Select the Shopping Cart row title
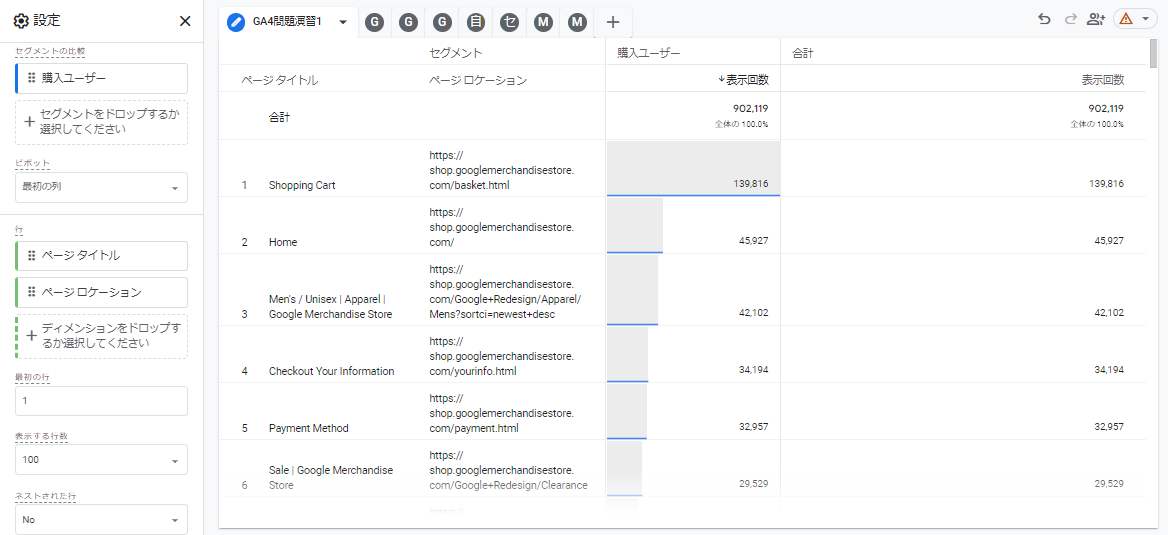Image resolution: width=1168 pixels, height=535 pixels. [302, 185]
